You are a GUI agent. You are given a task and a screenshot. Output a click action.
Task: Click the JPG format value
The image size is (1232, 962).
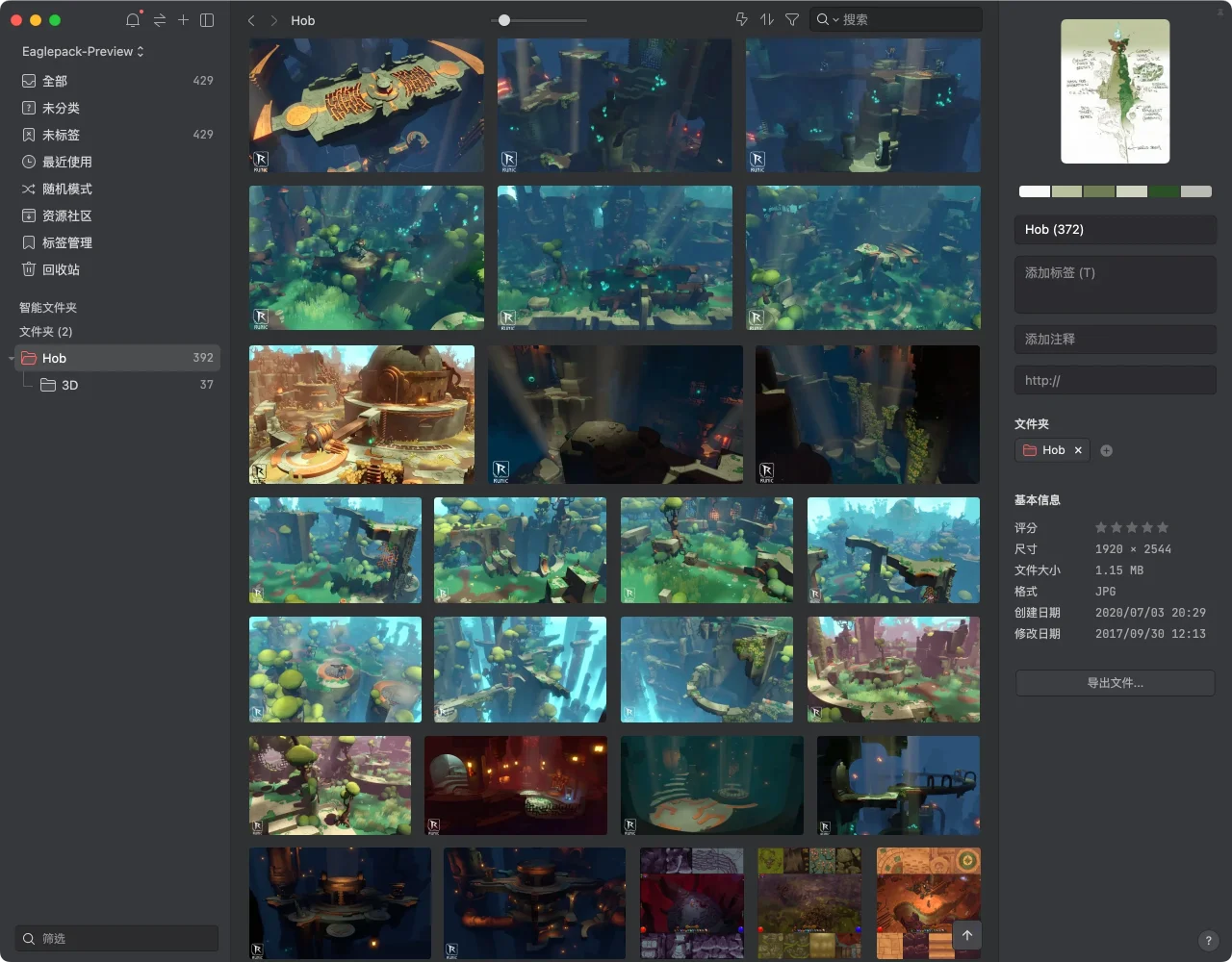click(x=1106, y=592)
